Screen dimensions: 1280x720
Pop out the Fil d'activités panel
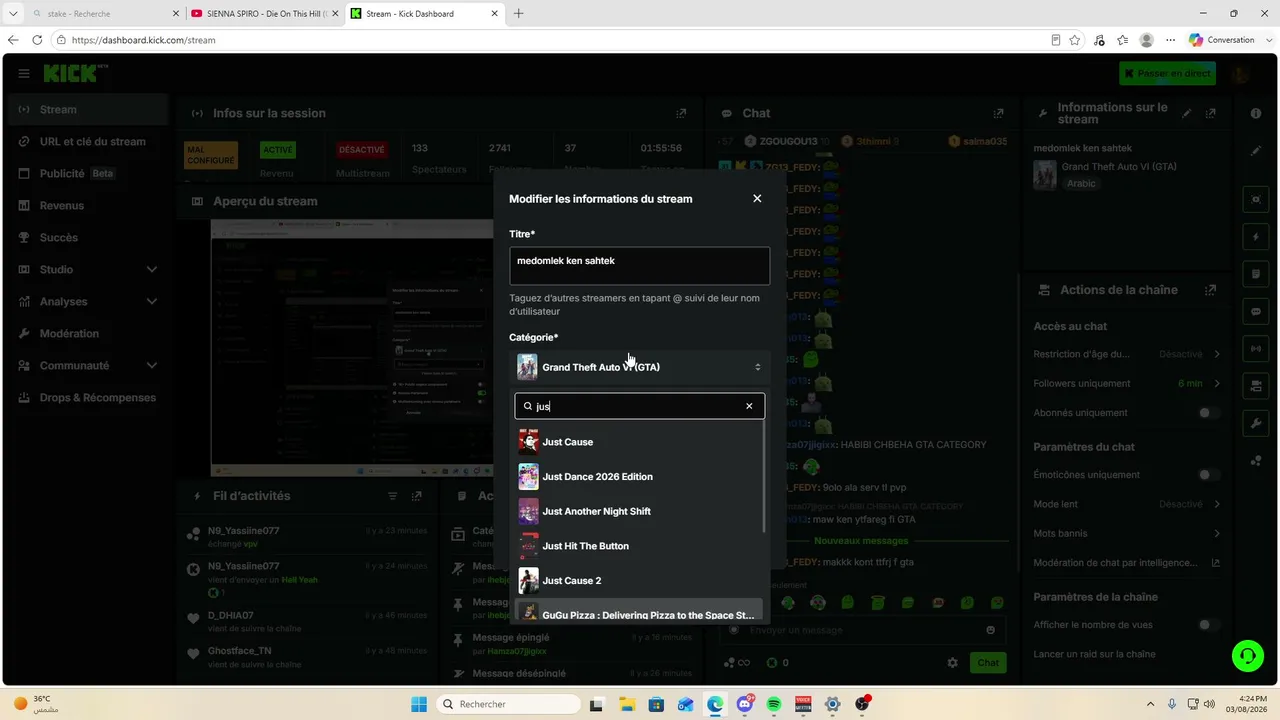click(417, 496)
